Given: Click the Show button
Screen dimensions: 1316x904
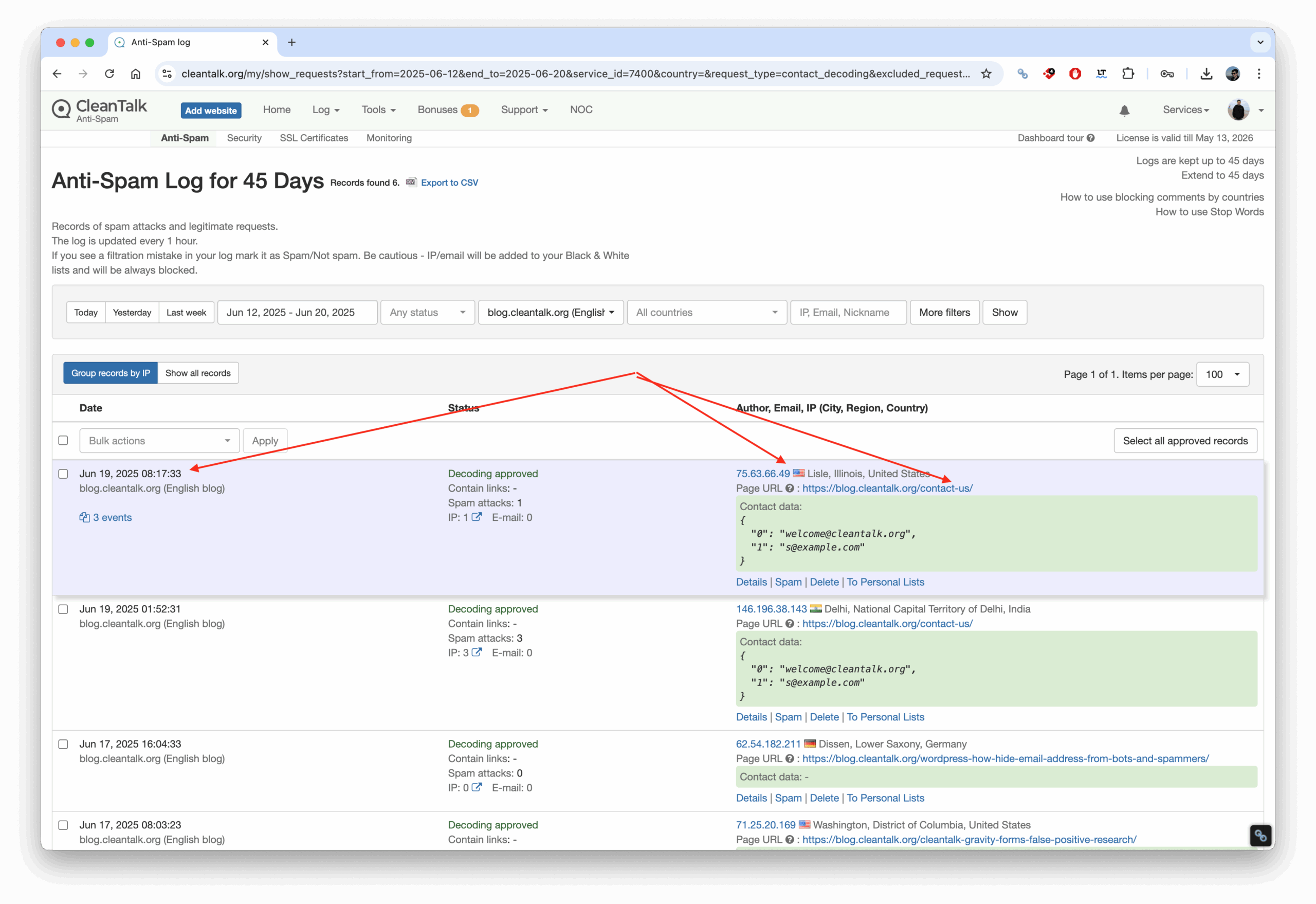Looking at the screenshot, I should [1004, 313].
